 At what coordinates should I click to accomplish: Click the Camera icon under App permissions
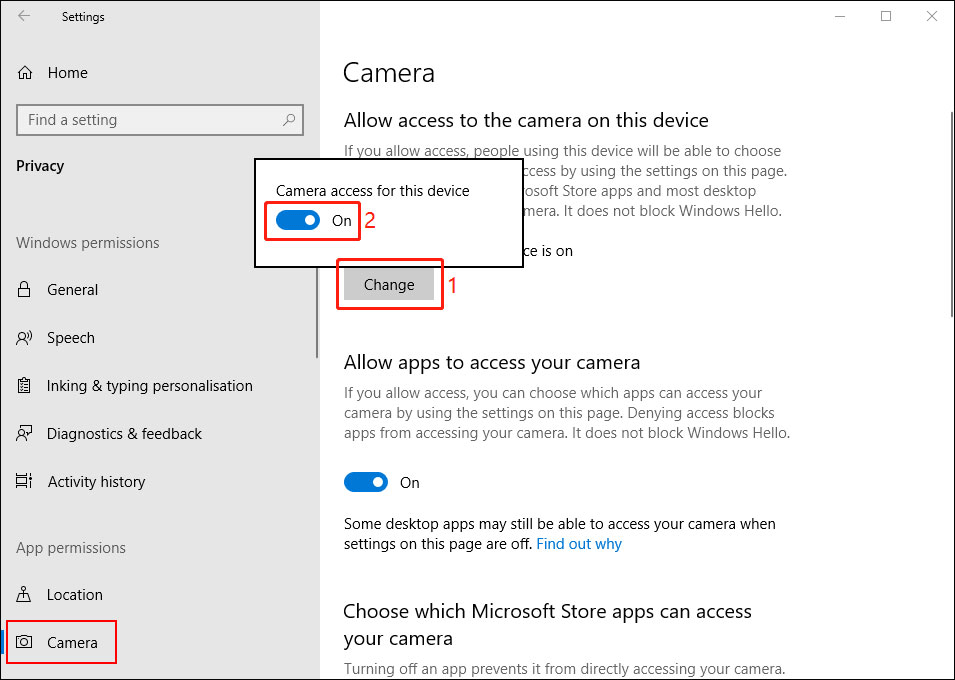(x=23, y=642)
